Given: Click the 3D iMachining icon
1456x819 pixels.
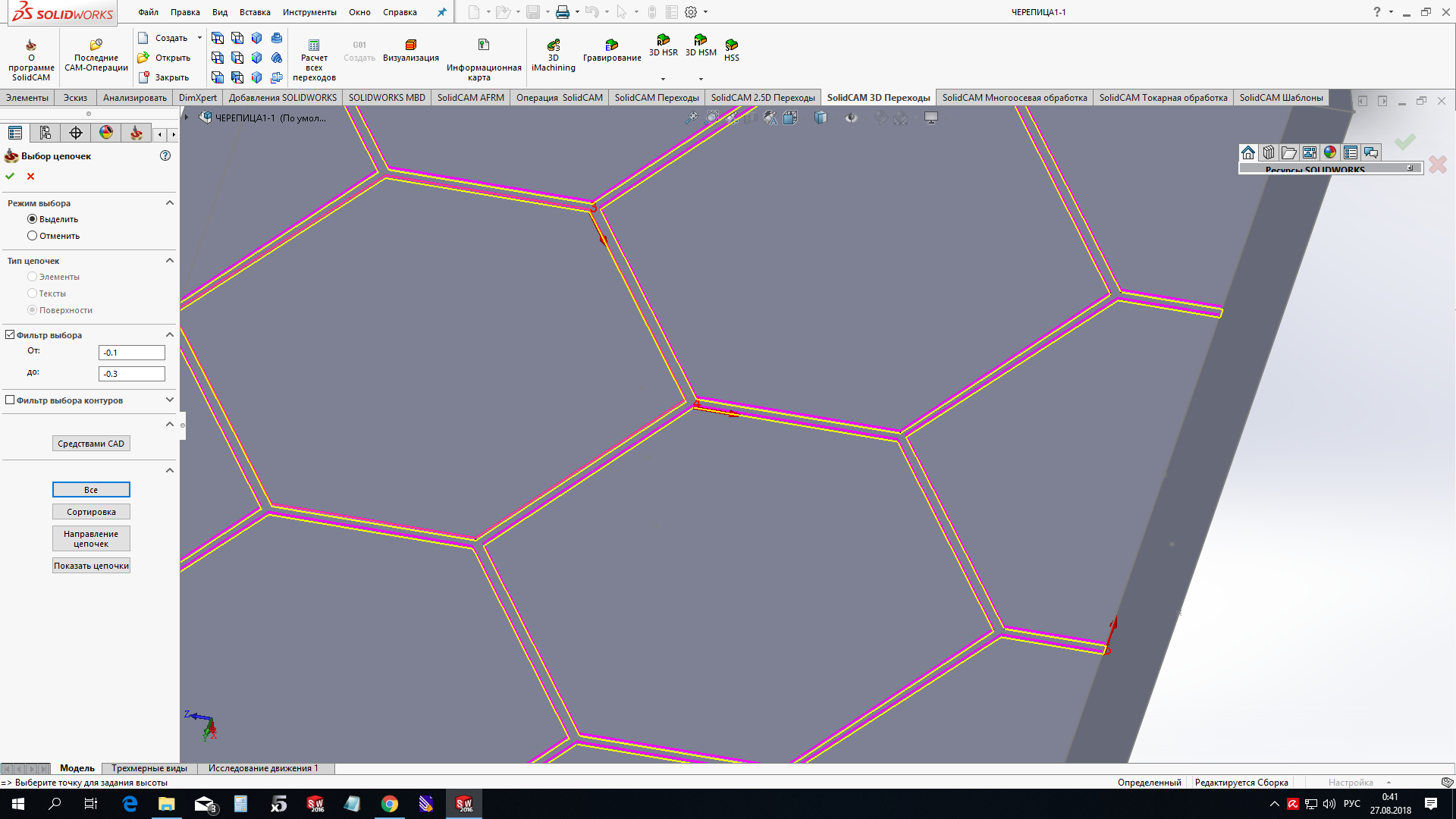Looking at the screenshot, I should point(553,46).
